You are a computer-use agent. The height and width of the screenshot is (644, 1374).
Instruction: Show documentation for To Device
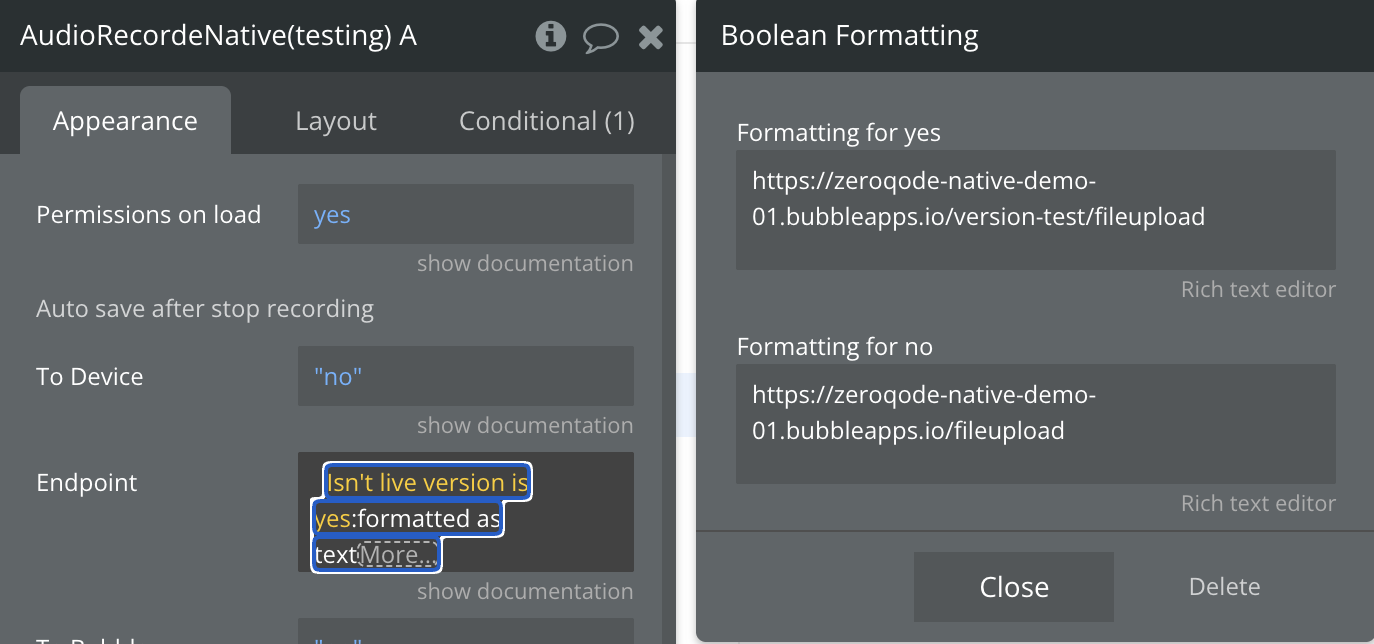pos(524,425)
